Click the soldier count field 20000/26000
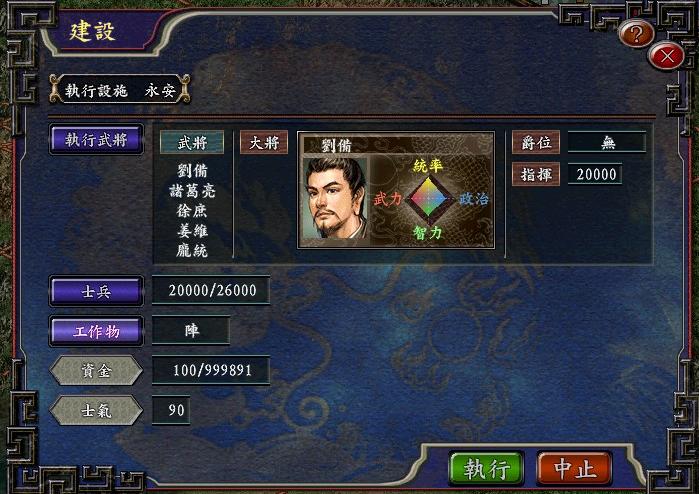This screenshot has width=699, height=494. [x=211, y=291]
